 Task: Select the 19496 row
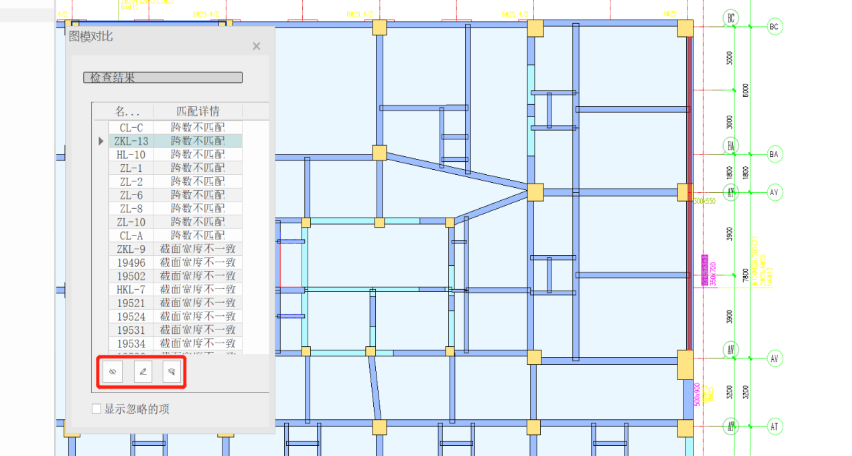[x=175, y=263]
